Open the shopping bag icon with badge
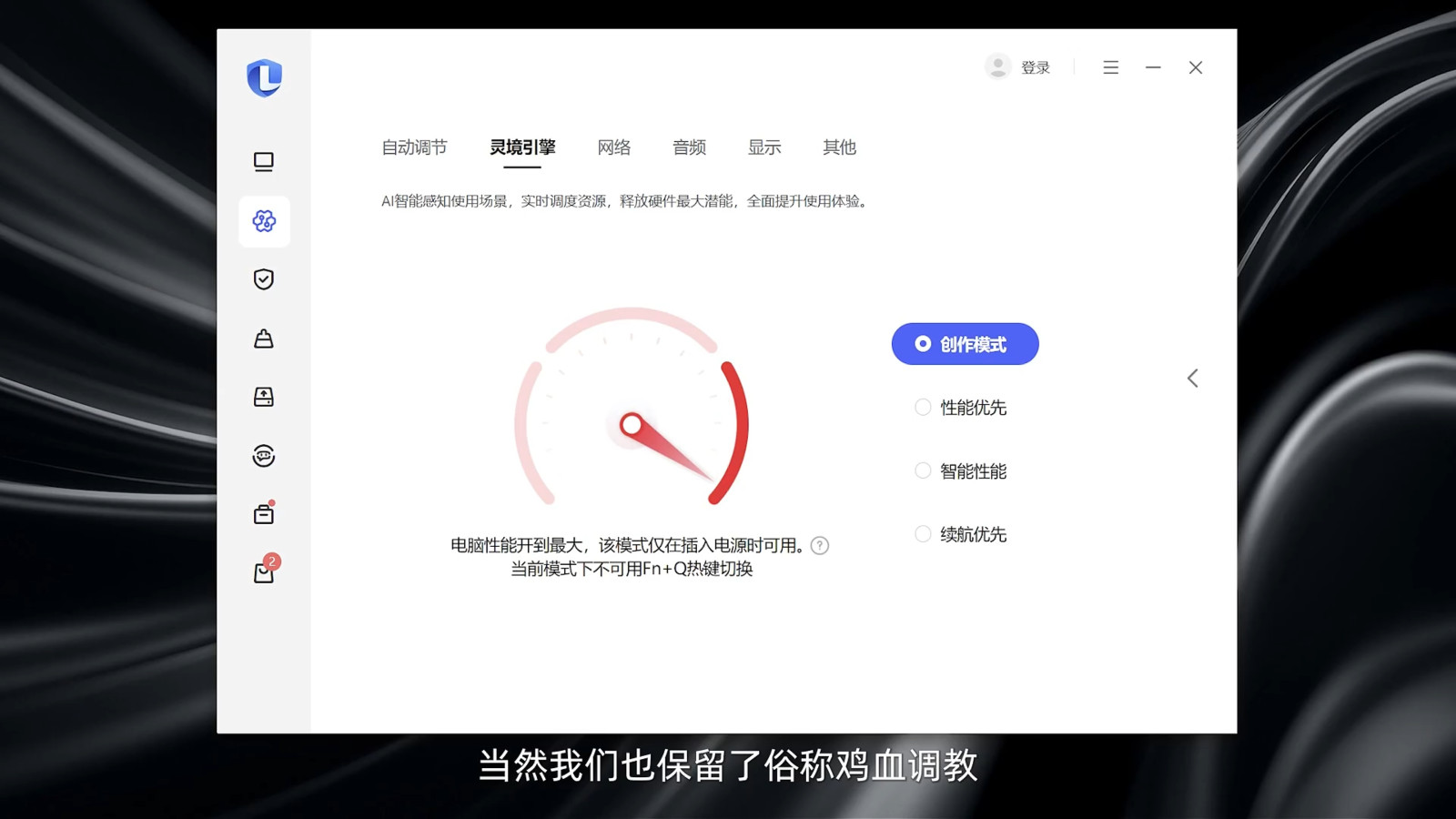 point(264,572)
